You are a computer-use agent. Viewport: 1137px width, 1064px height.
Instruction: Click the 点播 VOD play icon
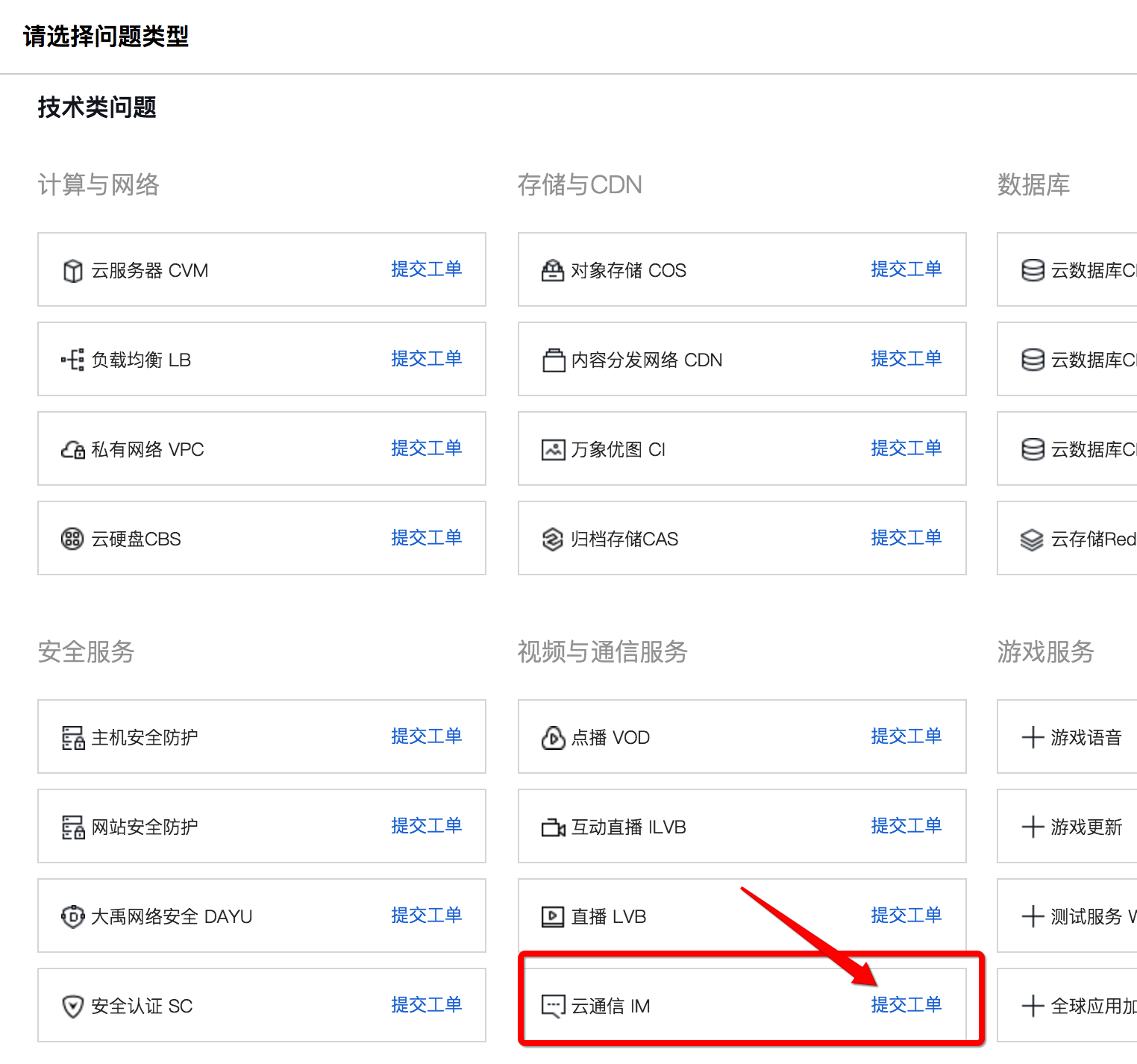pyautogui.click(x=553, y=737)
